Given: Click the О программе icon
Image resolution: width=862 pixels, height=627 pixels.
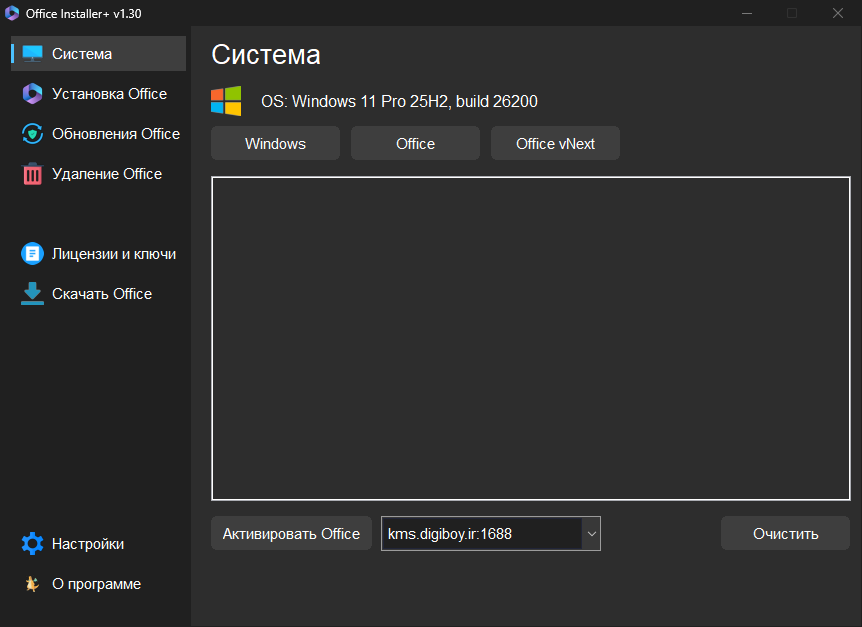Looking at the screenshot, I should (33, 584).
